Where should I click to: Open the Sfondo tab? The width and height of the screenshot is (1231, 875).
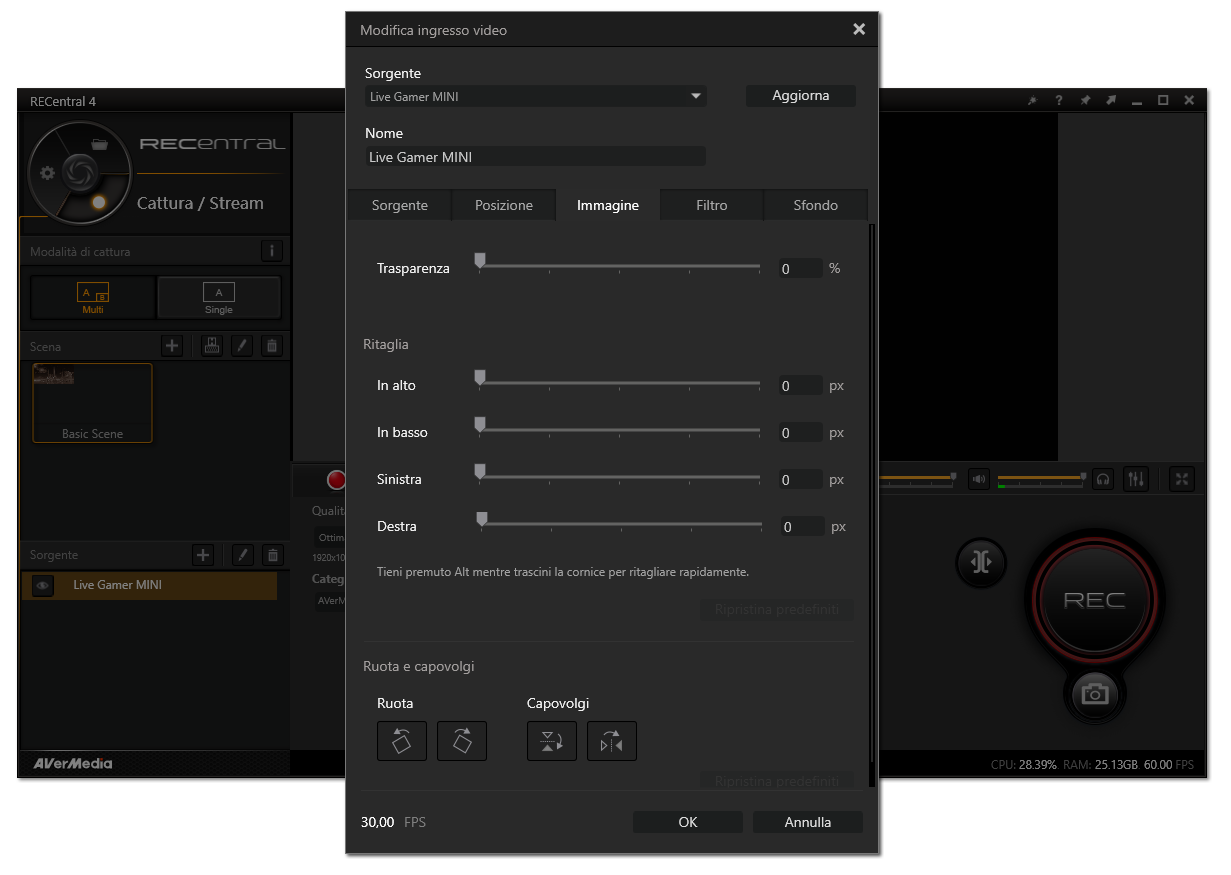[x=816, y=205]
